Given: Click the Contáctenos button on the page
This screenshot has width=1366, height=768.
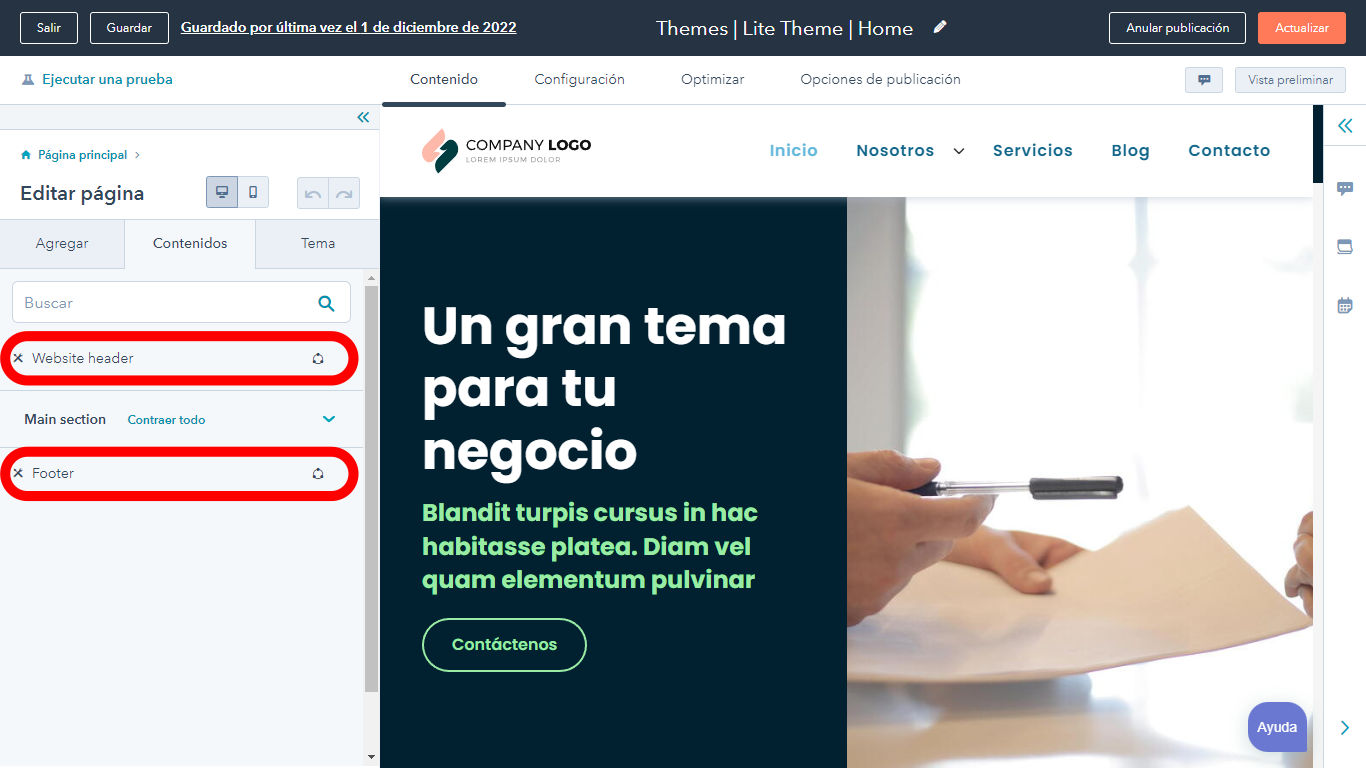Looking at the screenshot, I should (504, 645).
